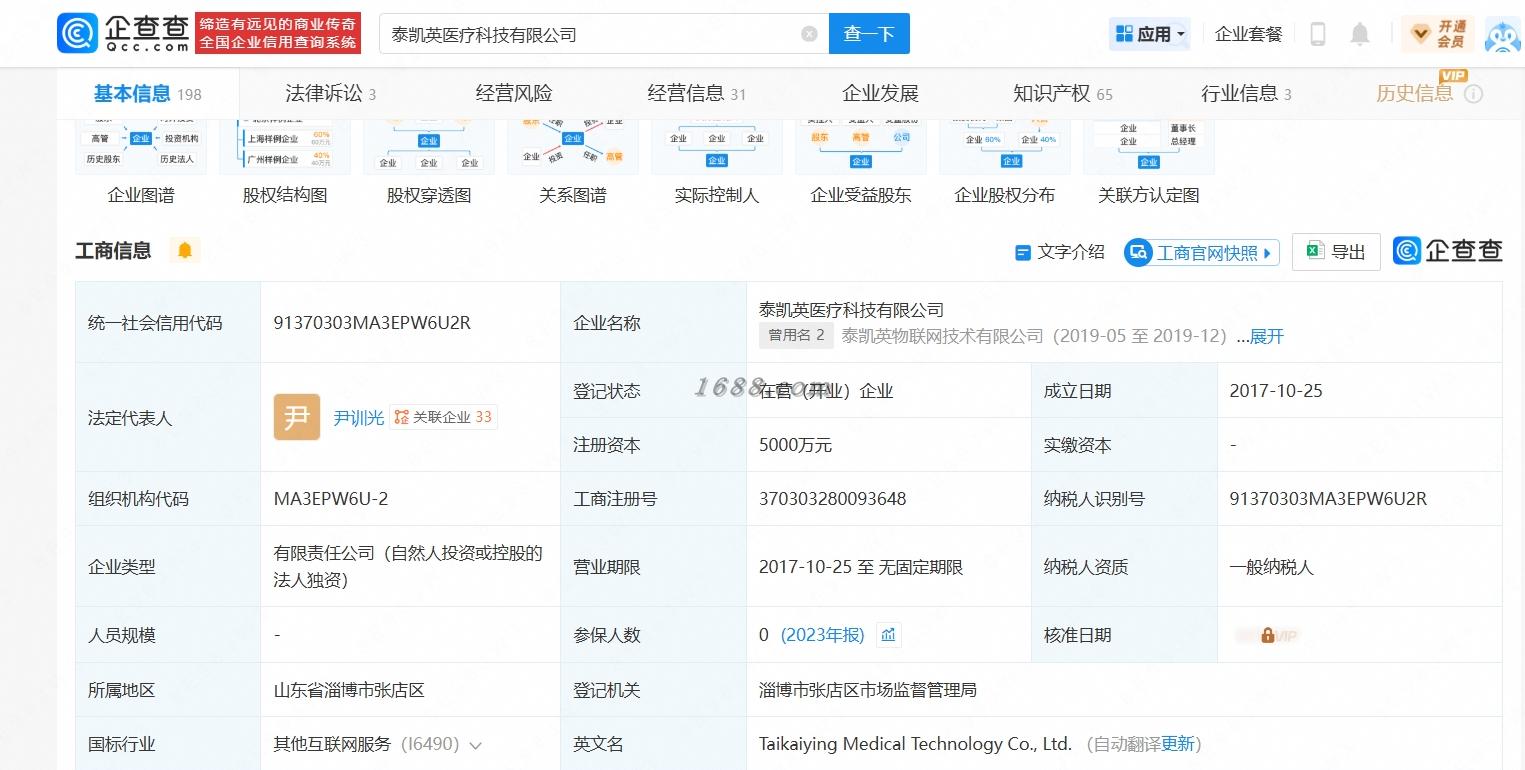Screen dimensions: 1525x770
Task: Switch to the 企业发展 tab
Action: coord(880,94)
